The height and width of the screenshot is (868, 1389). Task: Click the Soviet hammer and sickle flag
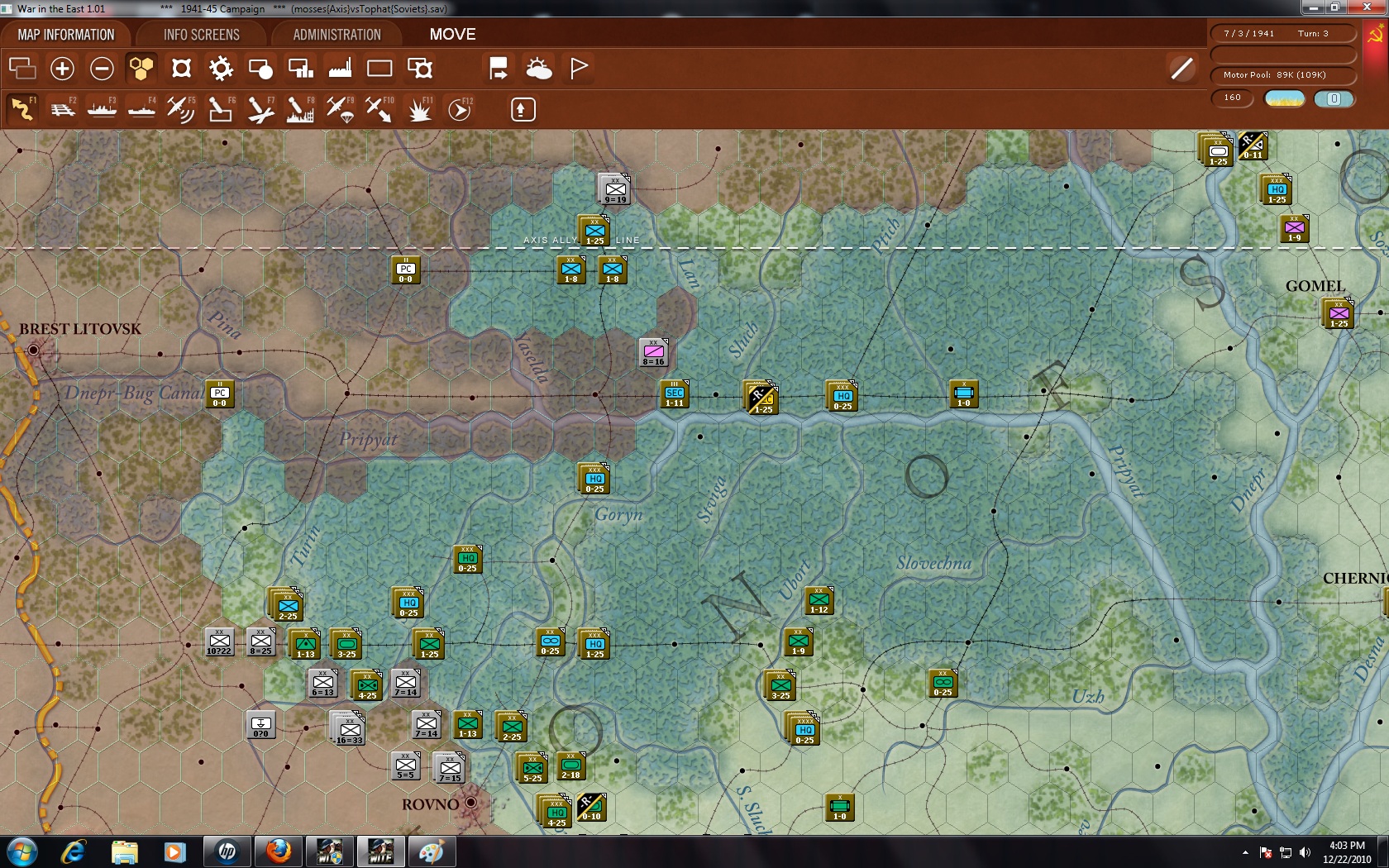click(x=1376, y=35)
